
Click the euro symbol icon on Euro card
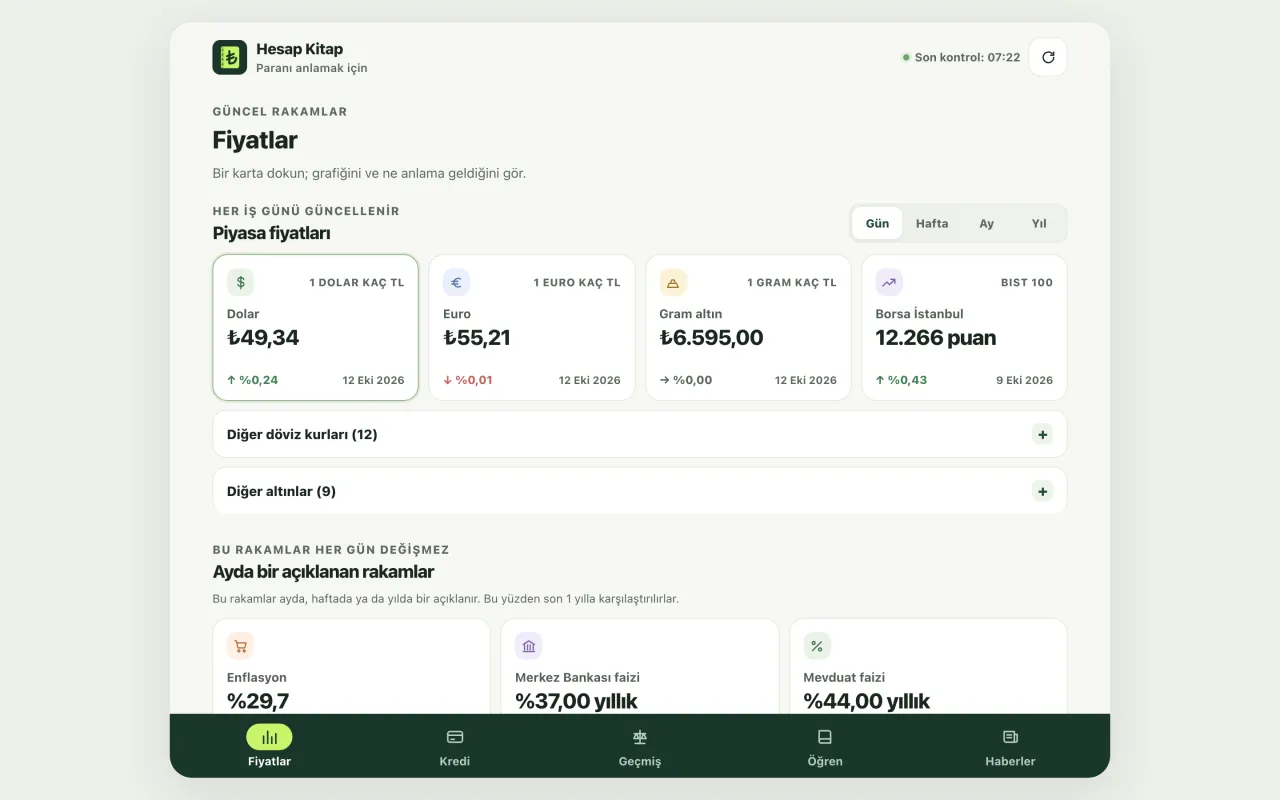tap(456, 282)
